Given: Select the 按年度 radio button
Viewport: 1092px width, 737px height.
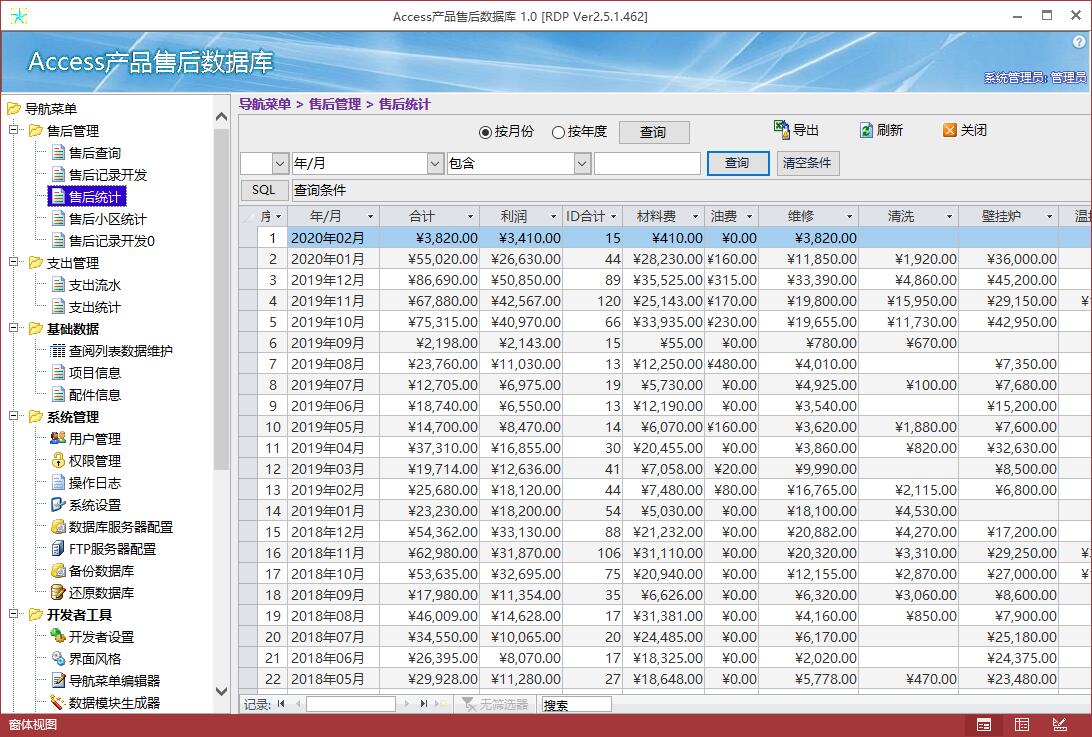Looking at the screenshot, I should pos(558,132).
